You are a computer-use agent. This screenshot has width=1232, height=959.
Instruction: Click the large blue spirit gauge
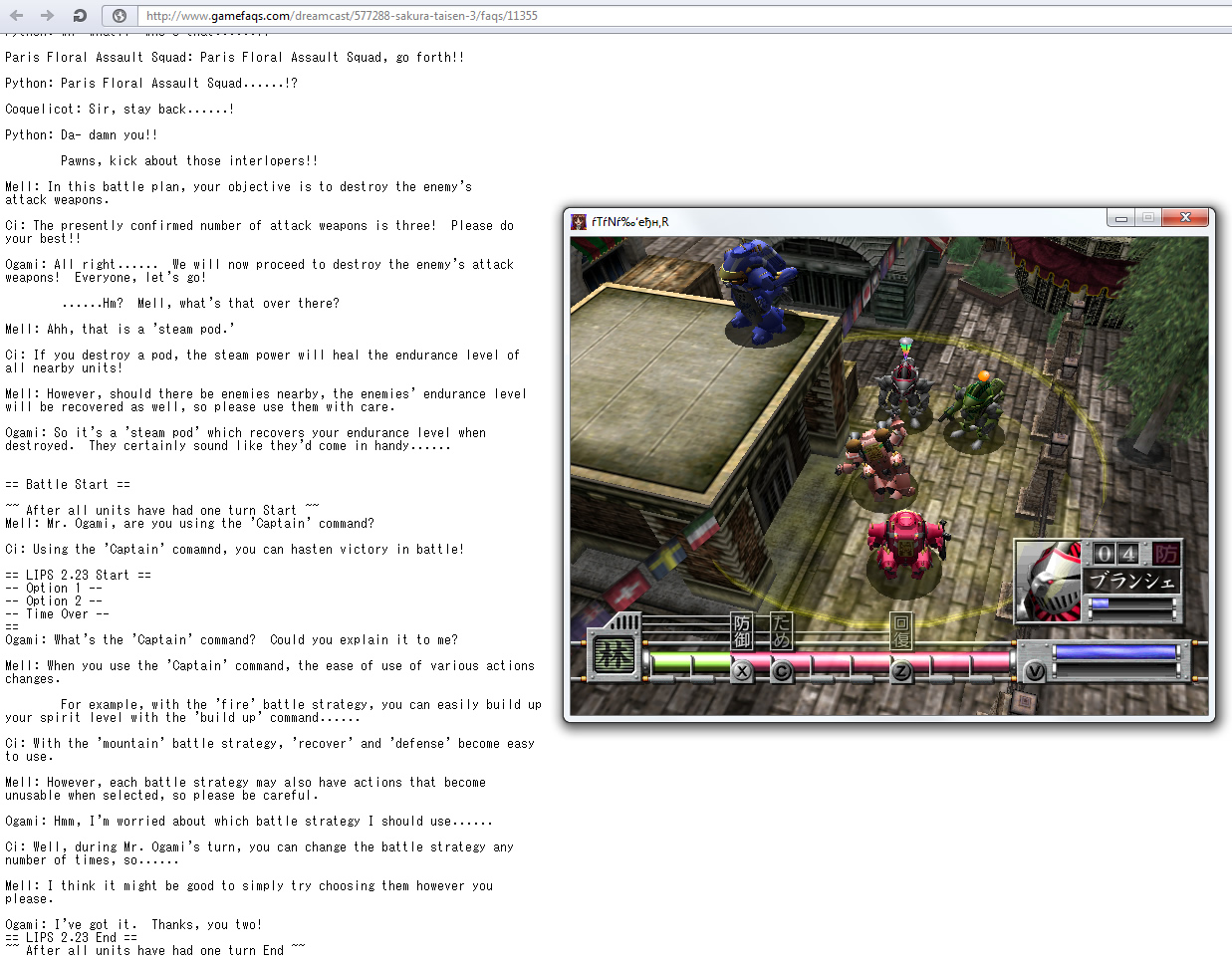pyautogui.click(x=1114, y=652)
